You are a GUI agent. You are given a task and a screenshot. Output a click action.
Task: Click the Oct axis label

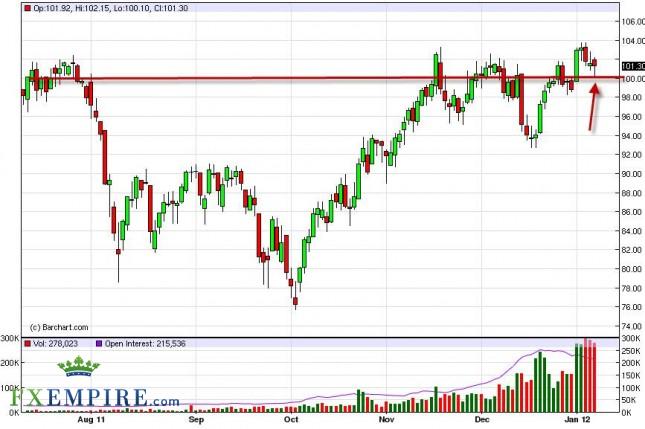coord(291,420)
